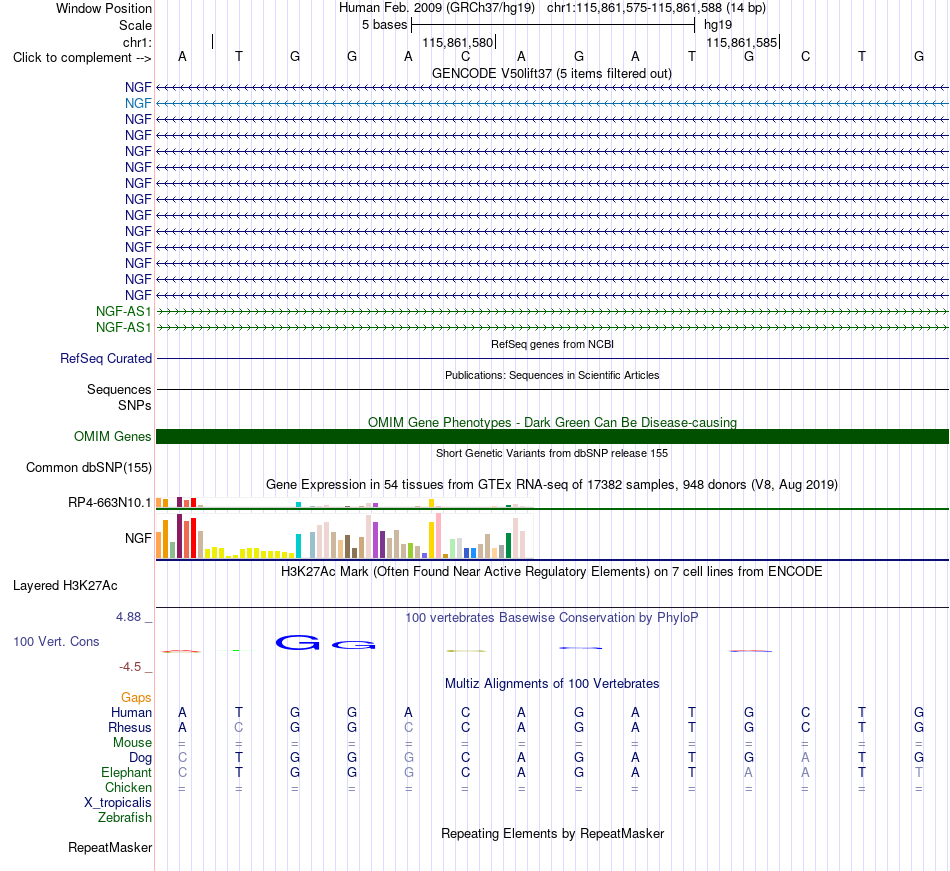Click the 'Click to complement -->' label

point(82,58)
